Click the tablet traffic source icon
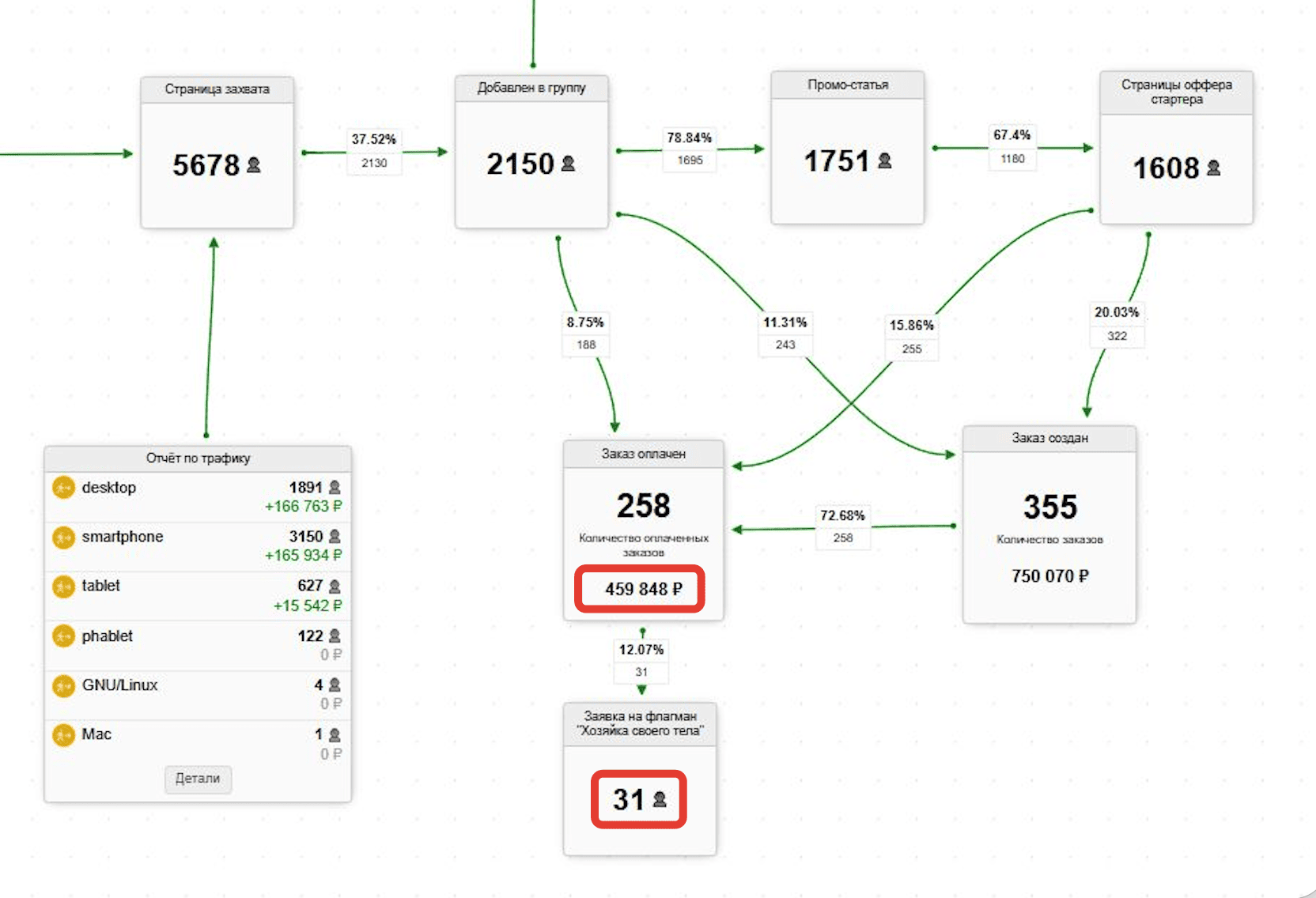Screen dimensions: 1316x898 pyautogui.click(x=63, y=587)
